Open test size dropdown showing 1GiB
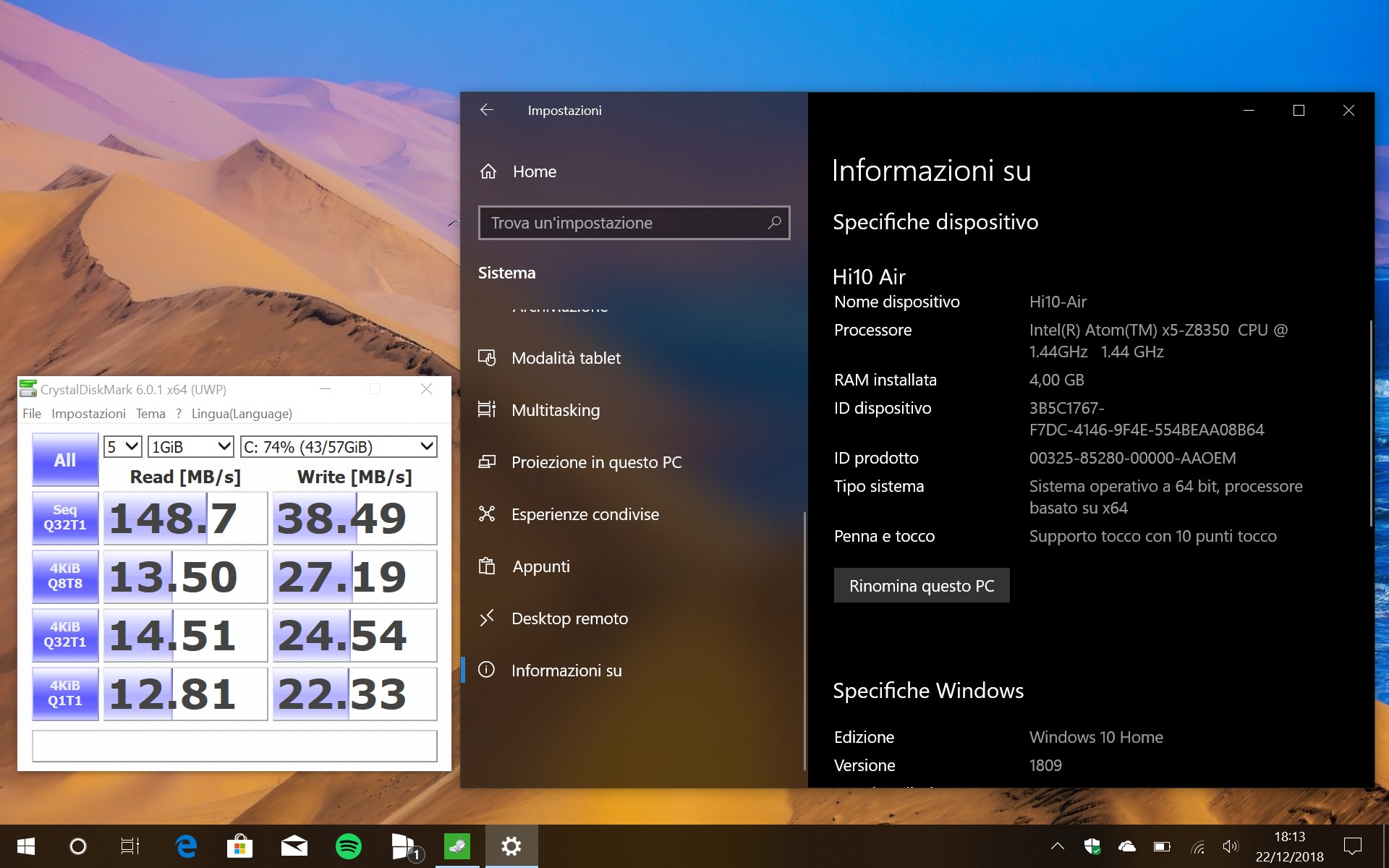1389x868 pixels. pyautogui.click(x=191, y=447)
